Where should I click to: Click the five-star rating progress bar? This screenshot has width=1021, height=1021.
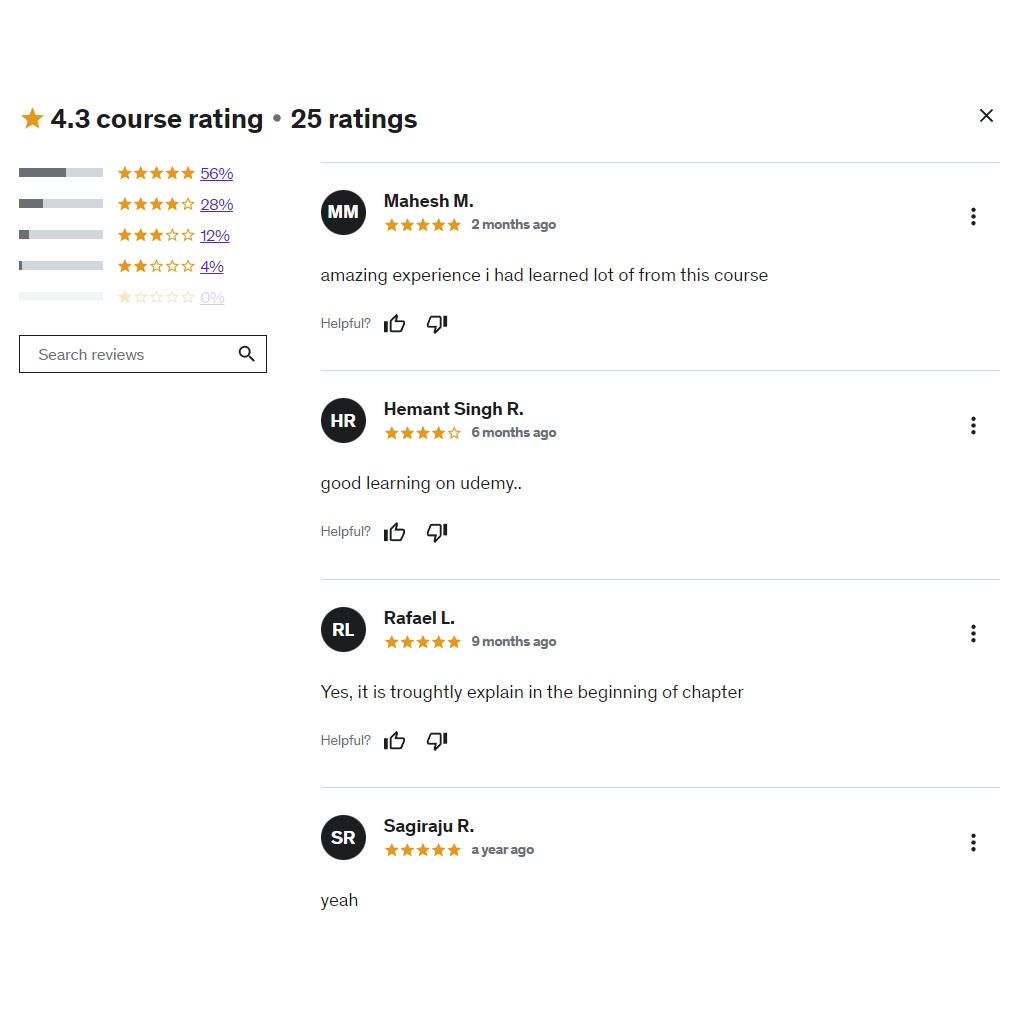pos(61,173)
